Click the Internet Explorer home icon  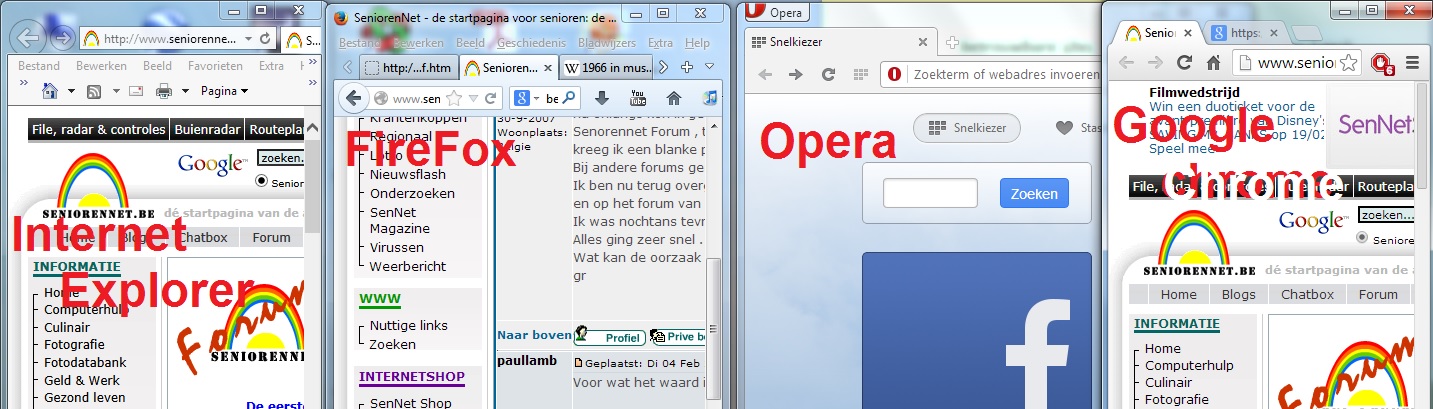49,91
